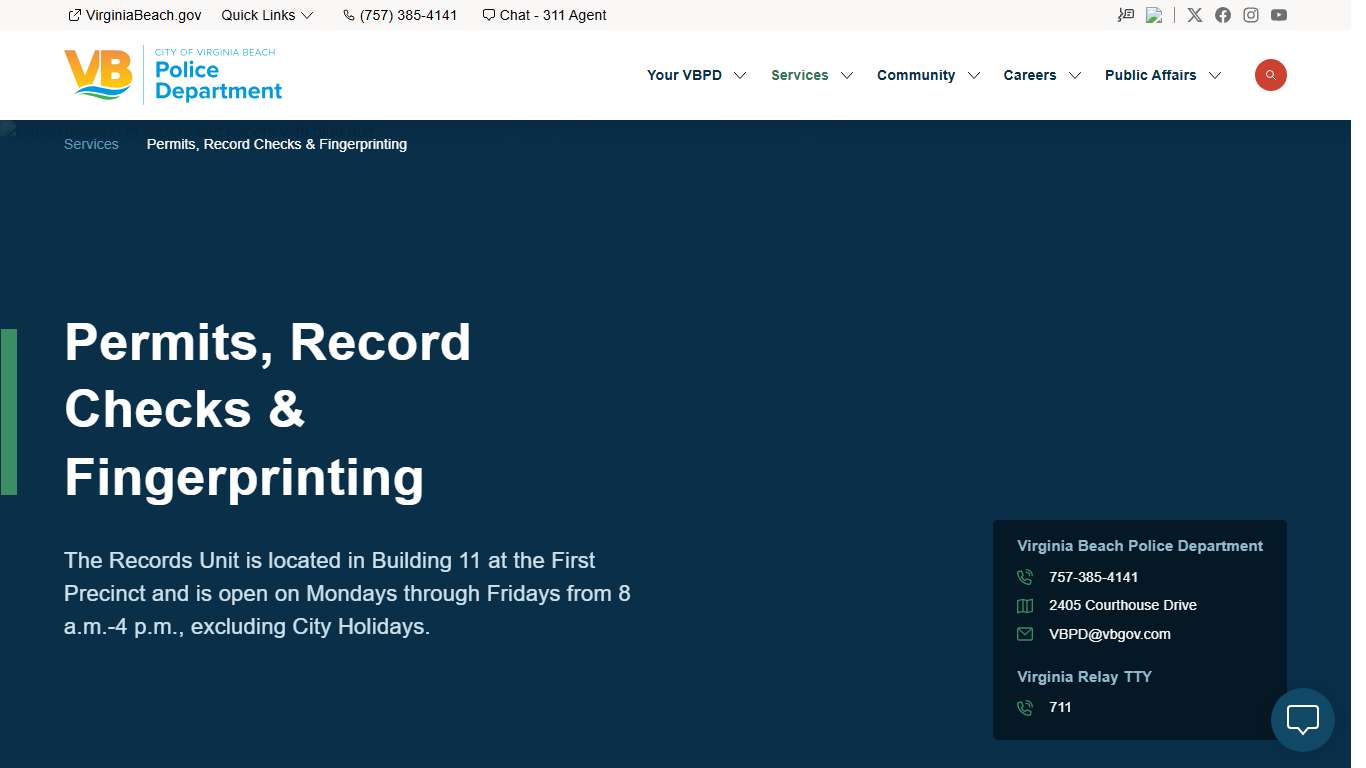Click the YouTube icon at top right

pyautogui.click(x=1279, y=14)
